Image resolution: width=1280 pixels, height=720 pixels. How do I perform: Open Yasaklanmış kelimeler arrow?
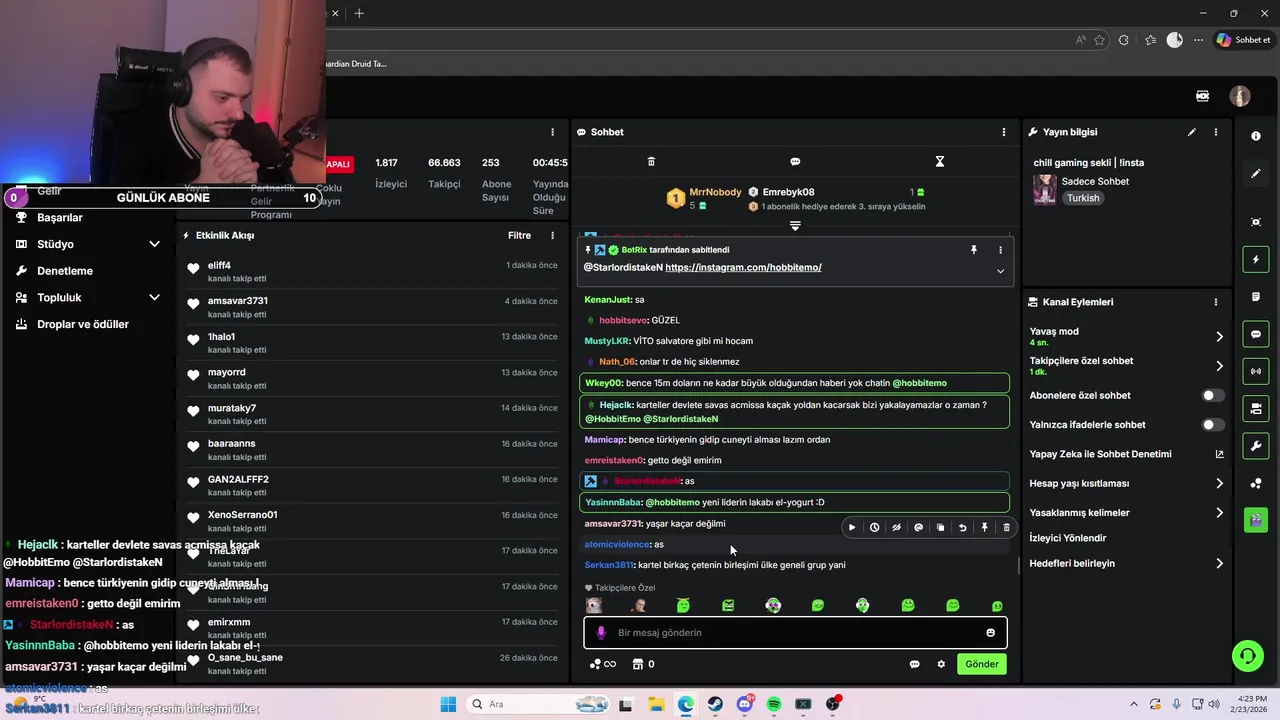(x=1219, y=513)
